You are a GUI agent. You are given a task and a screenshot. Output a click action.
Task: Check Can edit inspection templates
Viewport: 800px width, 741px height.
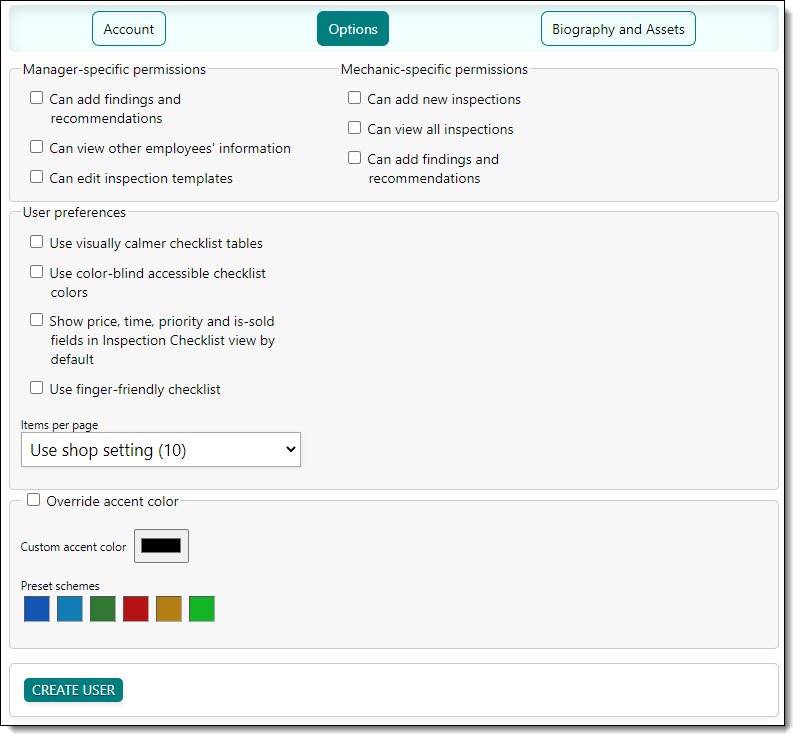tap(36, 177)
